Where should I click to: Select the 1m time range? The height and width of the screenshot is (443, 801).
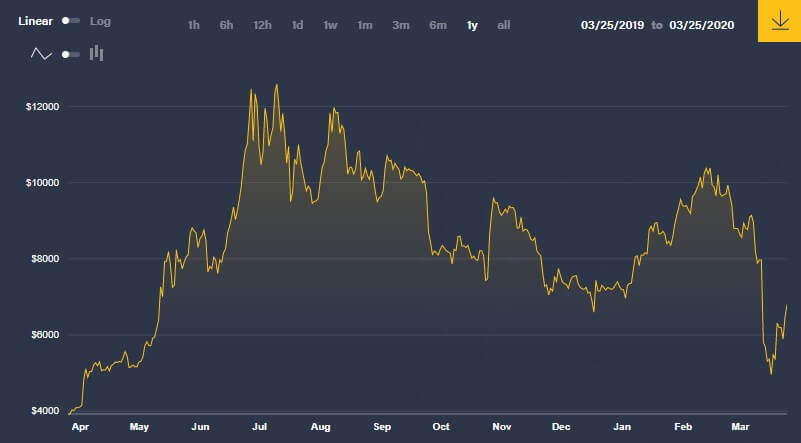[x=365, y=25]
